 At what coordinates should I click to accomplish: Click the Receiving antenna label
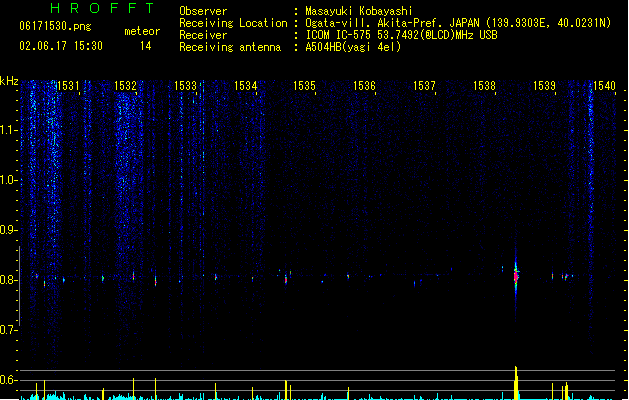(x=230, y=47)
